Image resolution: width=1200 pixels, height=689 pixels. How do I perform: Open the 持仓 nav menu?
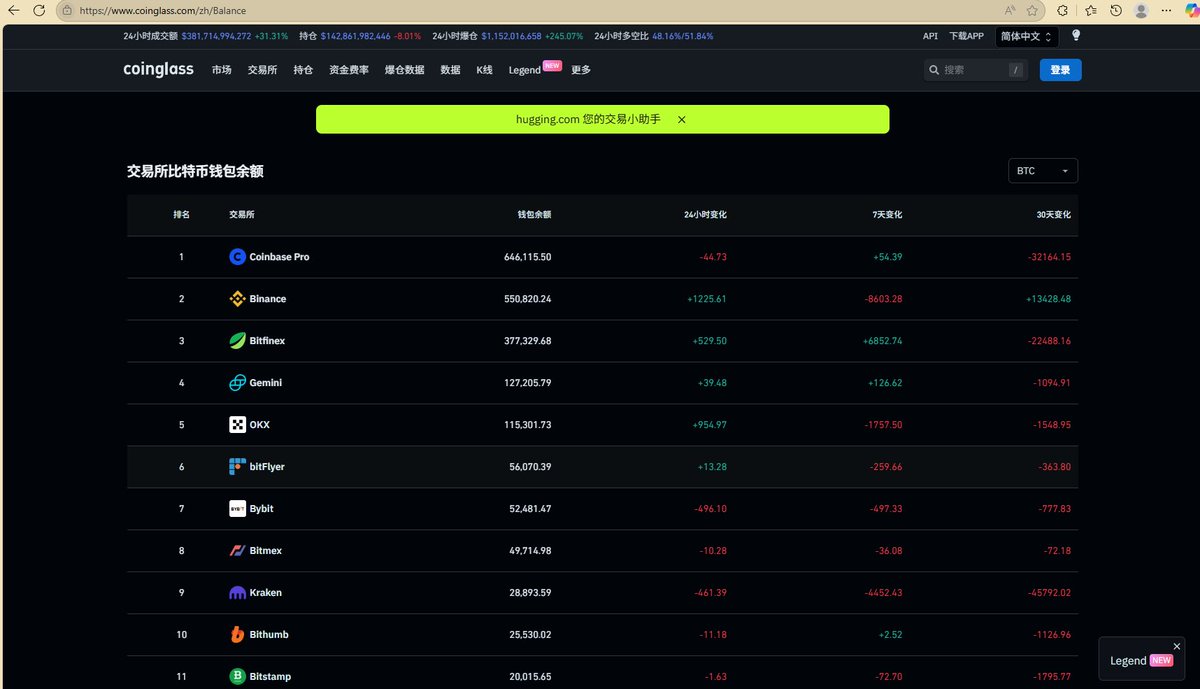point(303,70)
